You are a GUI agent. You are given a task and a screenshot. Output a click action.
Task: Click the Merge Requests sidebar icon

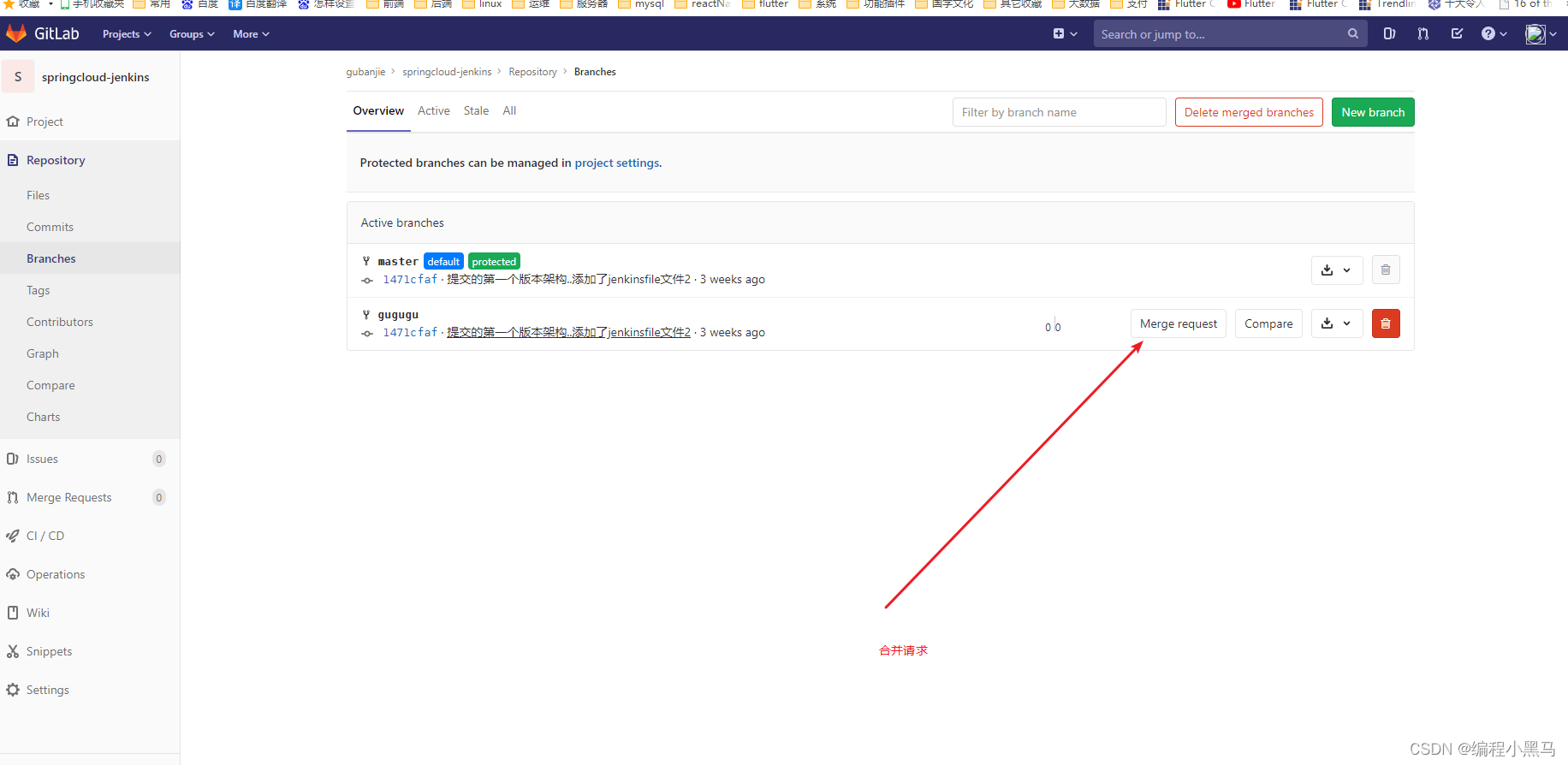click(x=13, y=497)
